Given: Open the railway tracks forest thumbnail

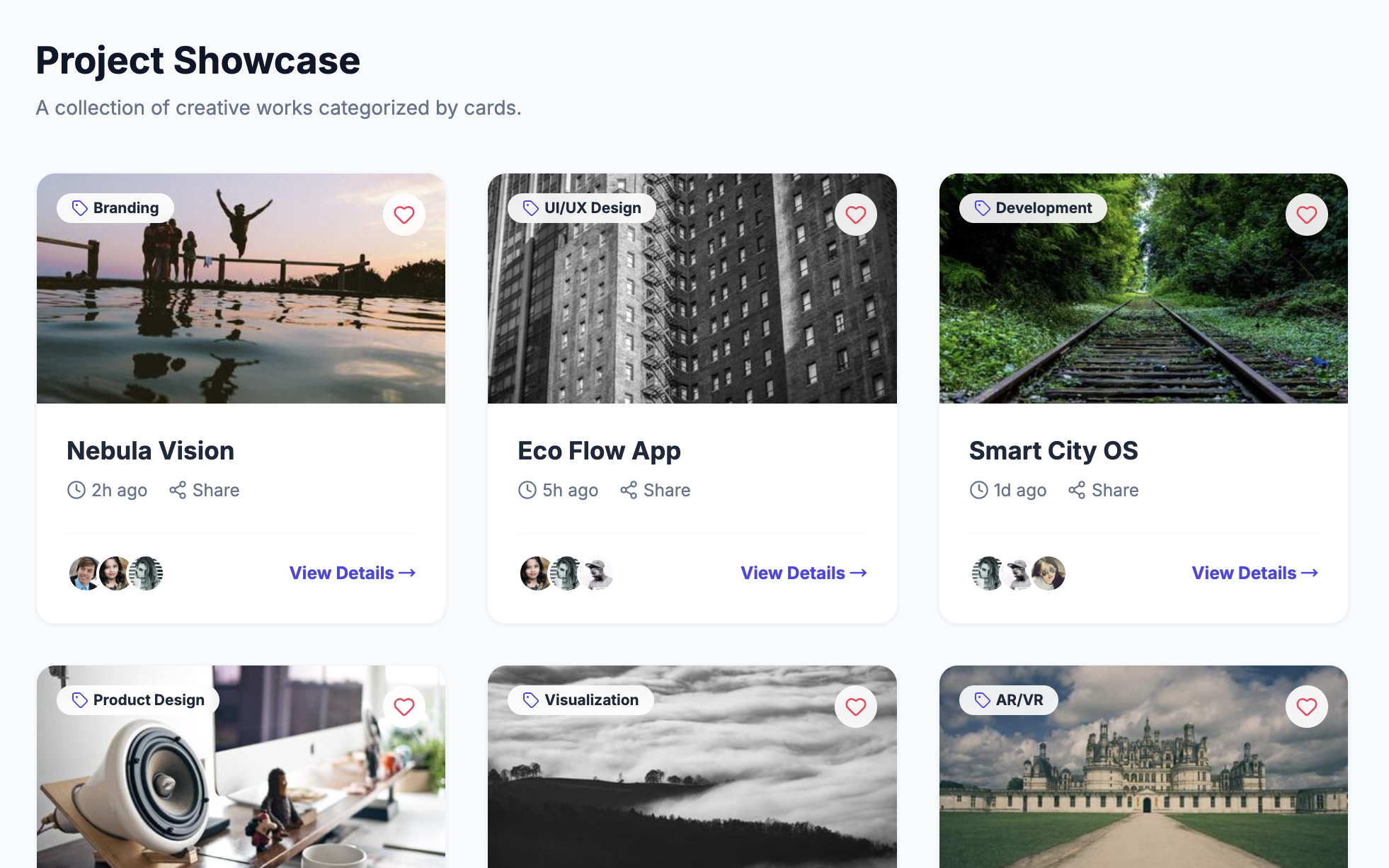Looking at the screenshot, I should [x=1143, y=288].
